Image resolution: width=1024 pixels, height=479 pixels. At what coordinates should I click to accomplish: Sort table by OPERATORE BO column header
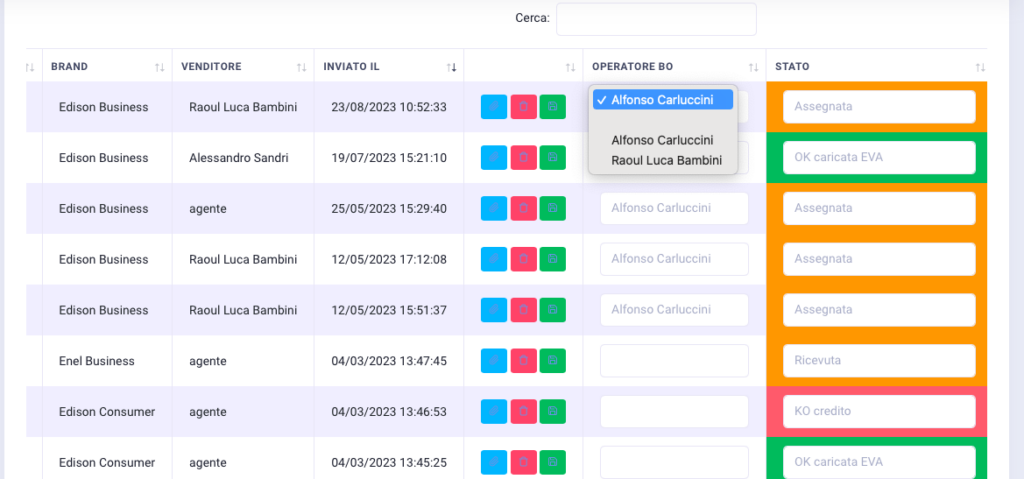coord(675,67)
